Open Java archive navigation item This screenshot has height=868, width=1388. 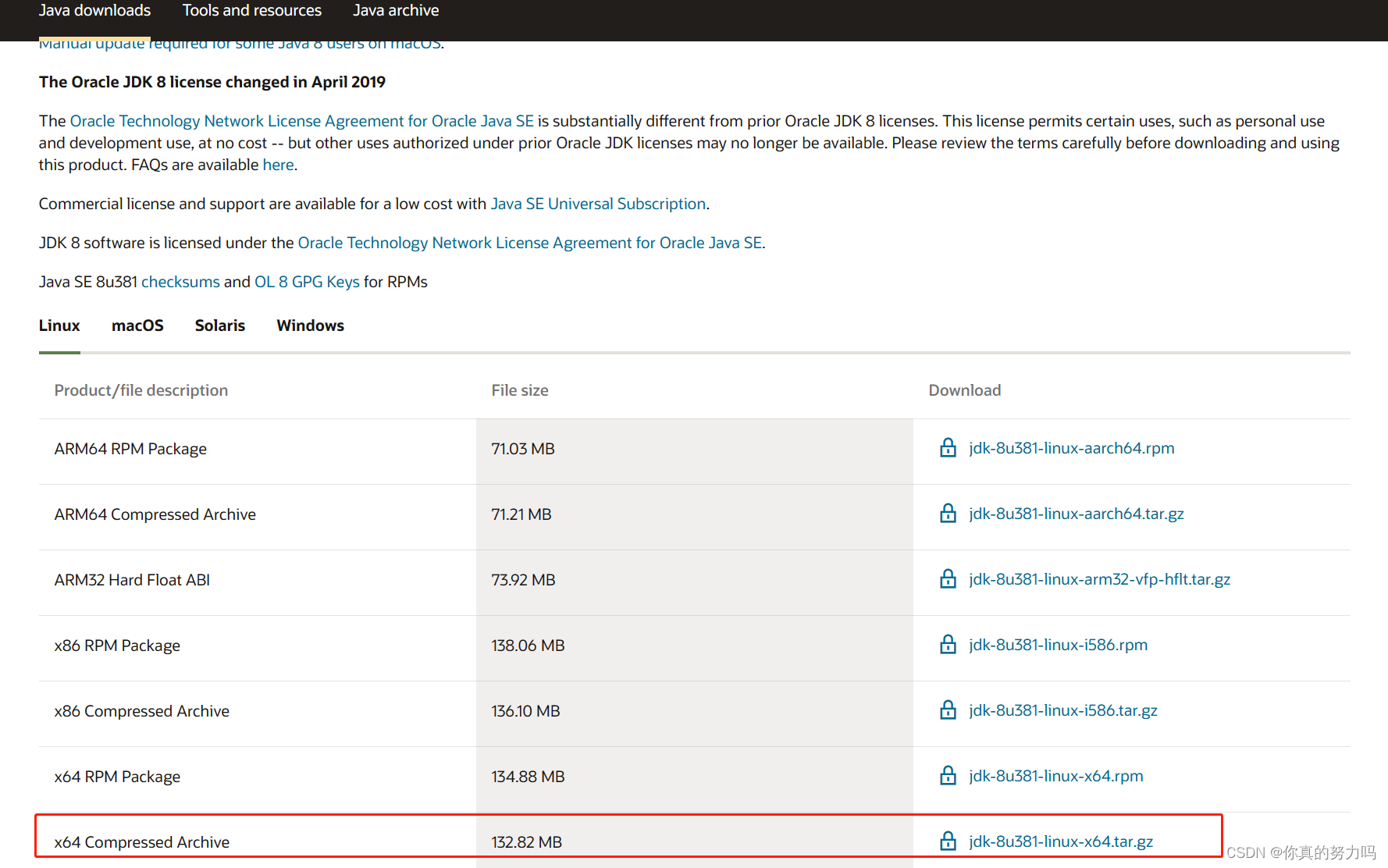click(396, 11)
